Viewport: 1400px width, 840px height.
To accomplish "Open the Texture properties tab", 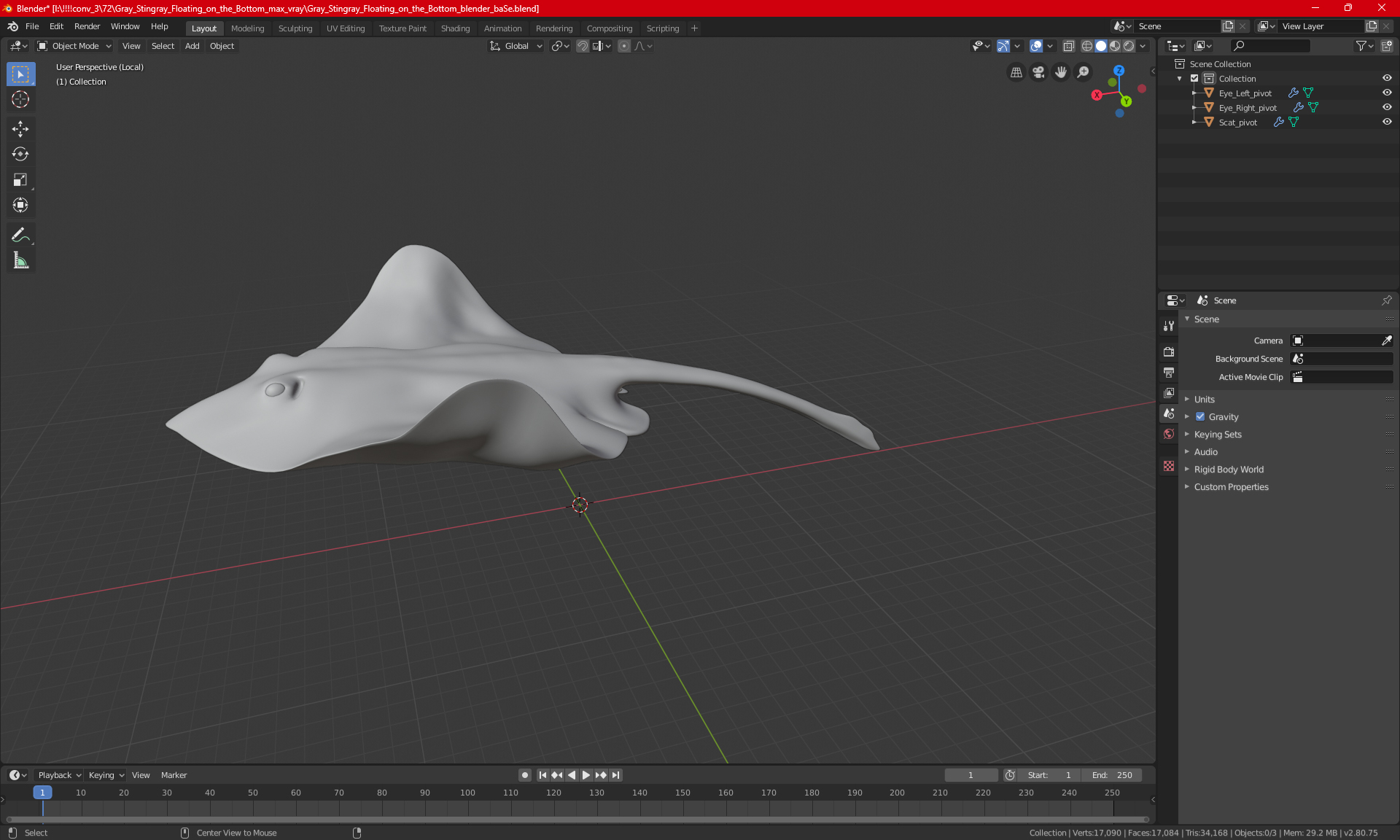I will 1169,466.
